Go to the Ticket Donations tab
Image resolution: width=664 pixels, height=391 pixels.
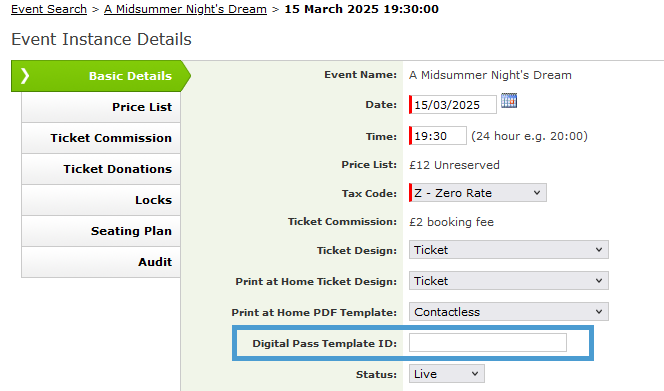(101, 169)
